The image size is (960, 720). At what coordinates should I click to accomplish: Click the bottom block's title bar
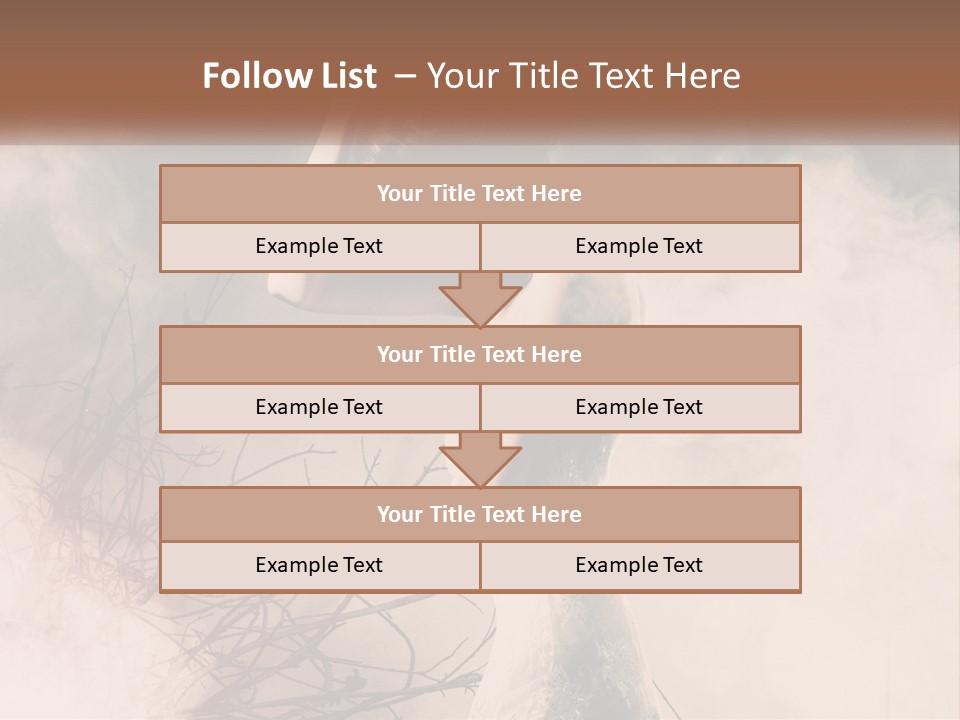click(481, 514)
